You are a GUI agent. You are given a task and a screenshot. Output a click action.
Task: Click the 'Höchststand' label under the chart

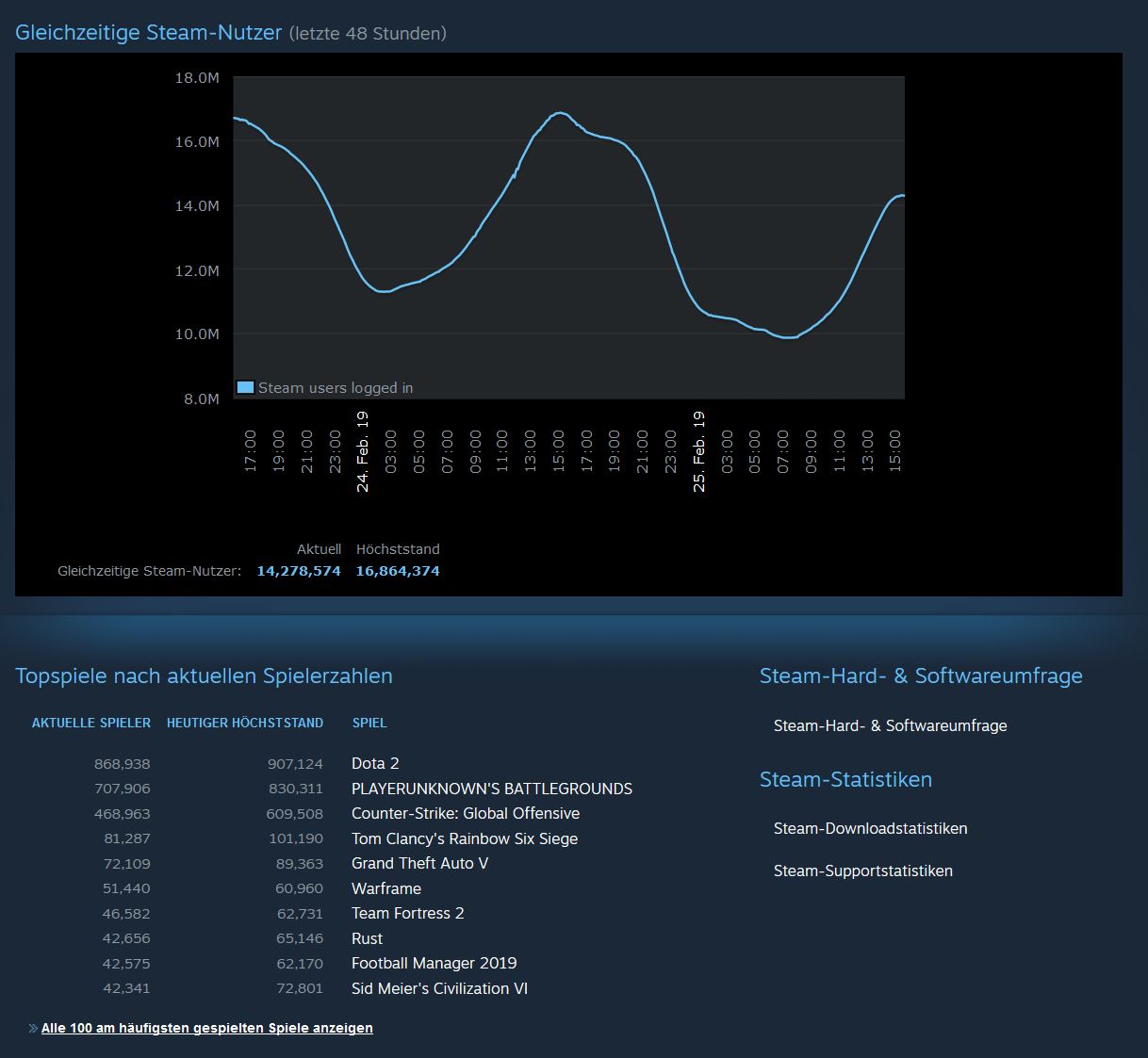click(x=398, y=549)
